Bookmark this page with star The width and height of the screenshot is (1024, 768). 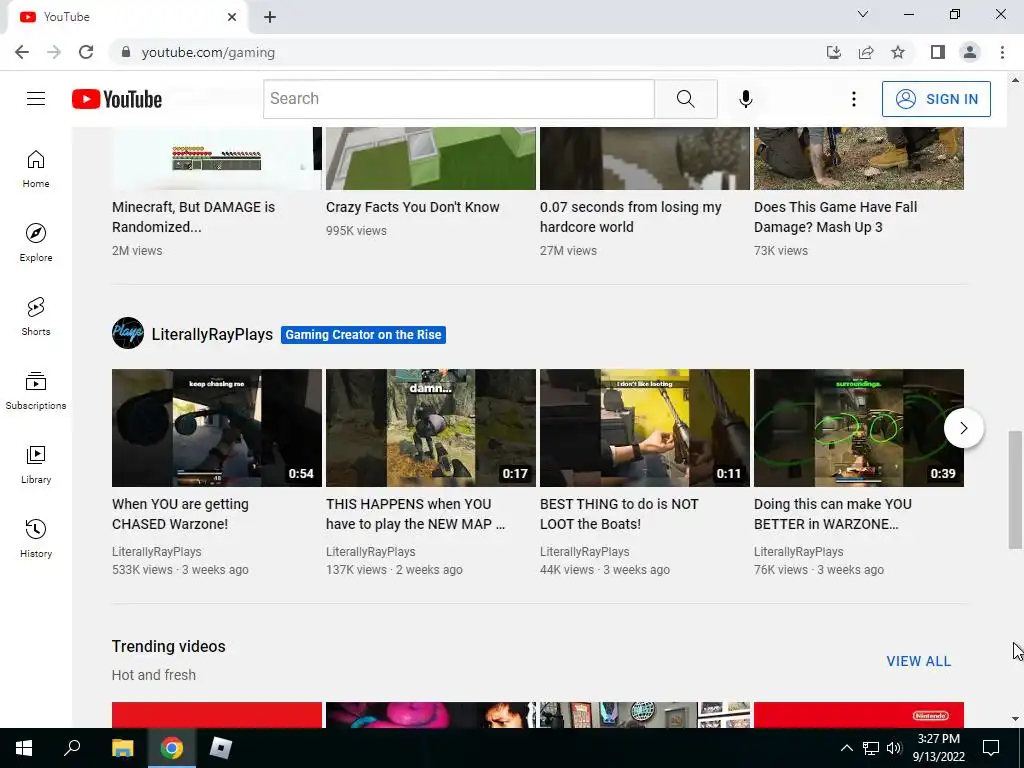[x=898, y=52]
